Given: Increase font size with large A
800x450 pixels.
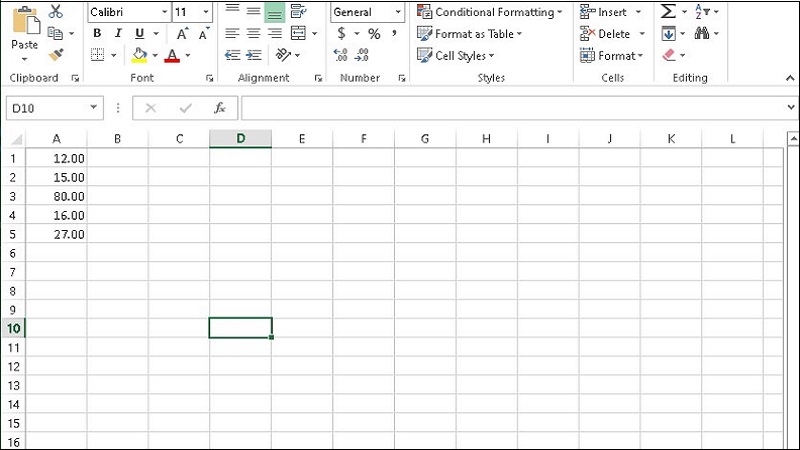Looking at the screenshot, I should tap(182, 34).
